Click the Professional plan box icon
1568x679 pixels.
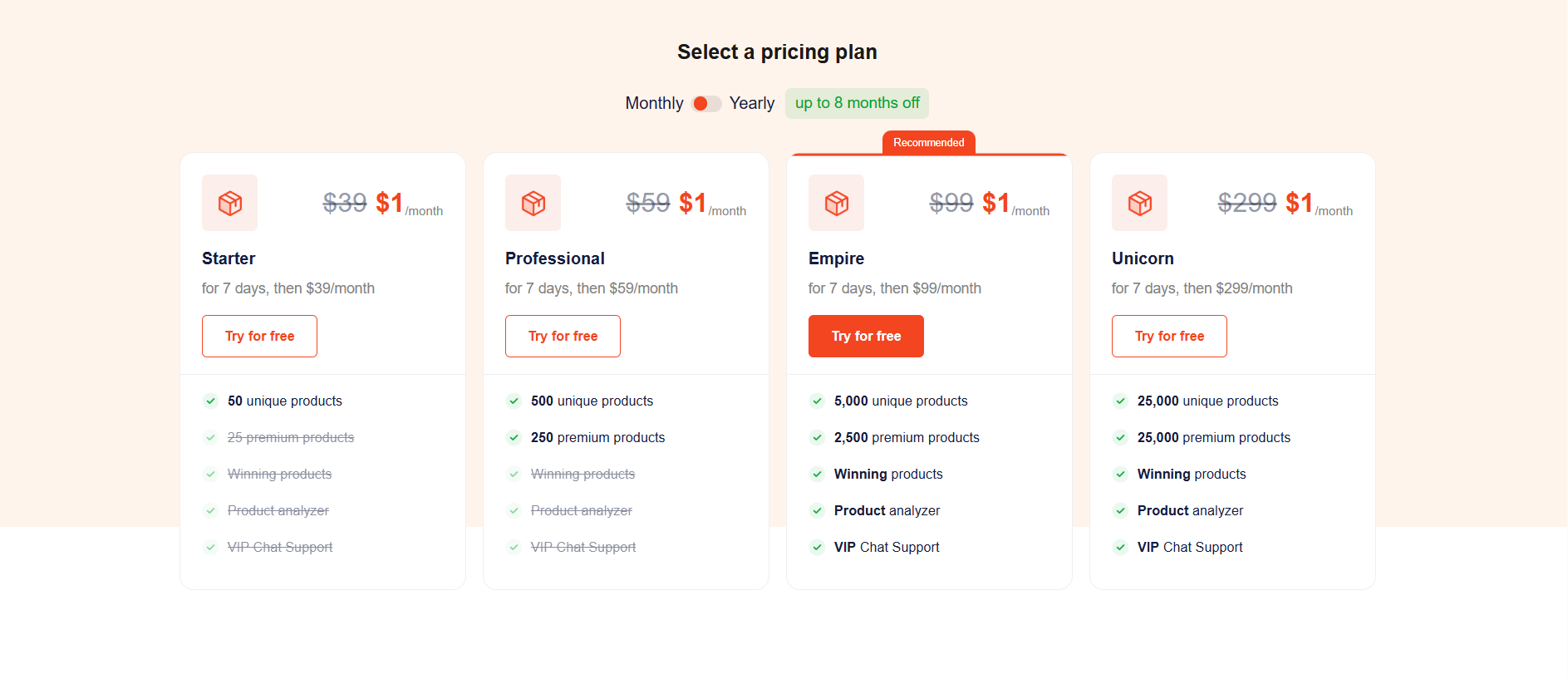click(533, 203)
